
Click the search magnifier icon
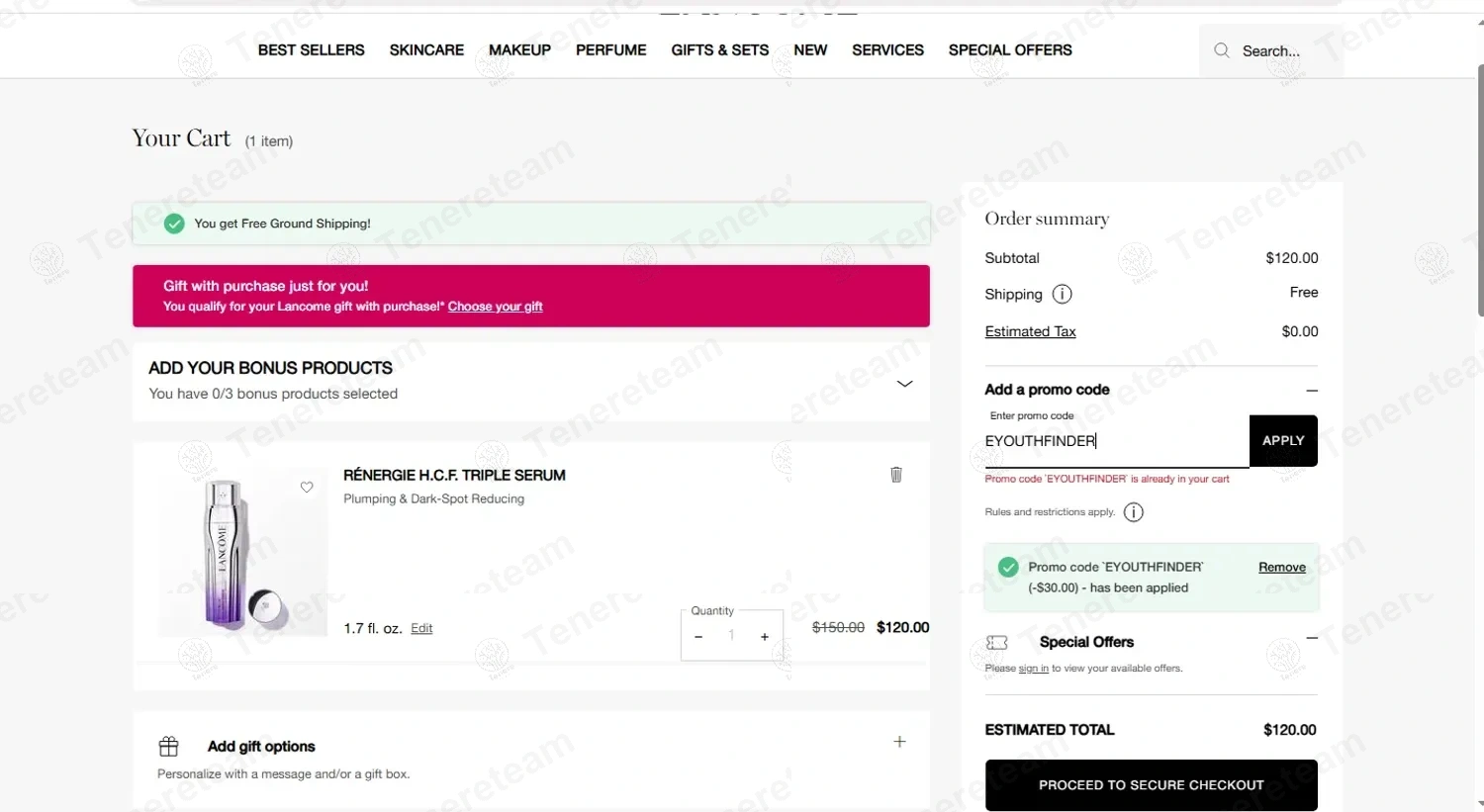click(1222, 50)
